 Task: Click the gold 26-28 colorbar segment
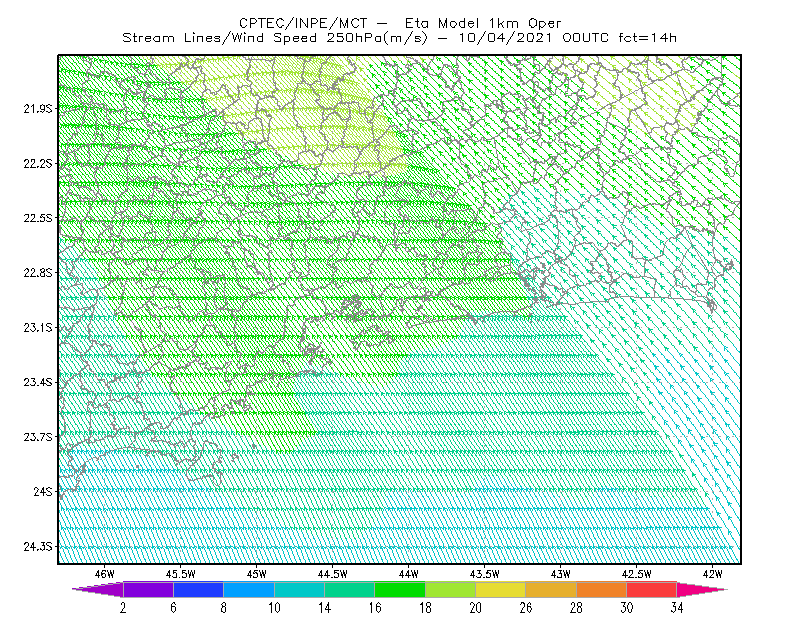click(551, 589)
